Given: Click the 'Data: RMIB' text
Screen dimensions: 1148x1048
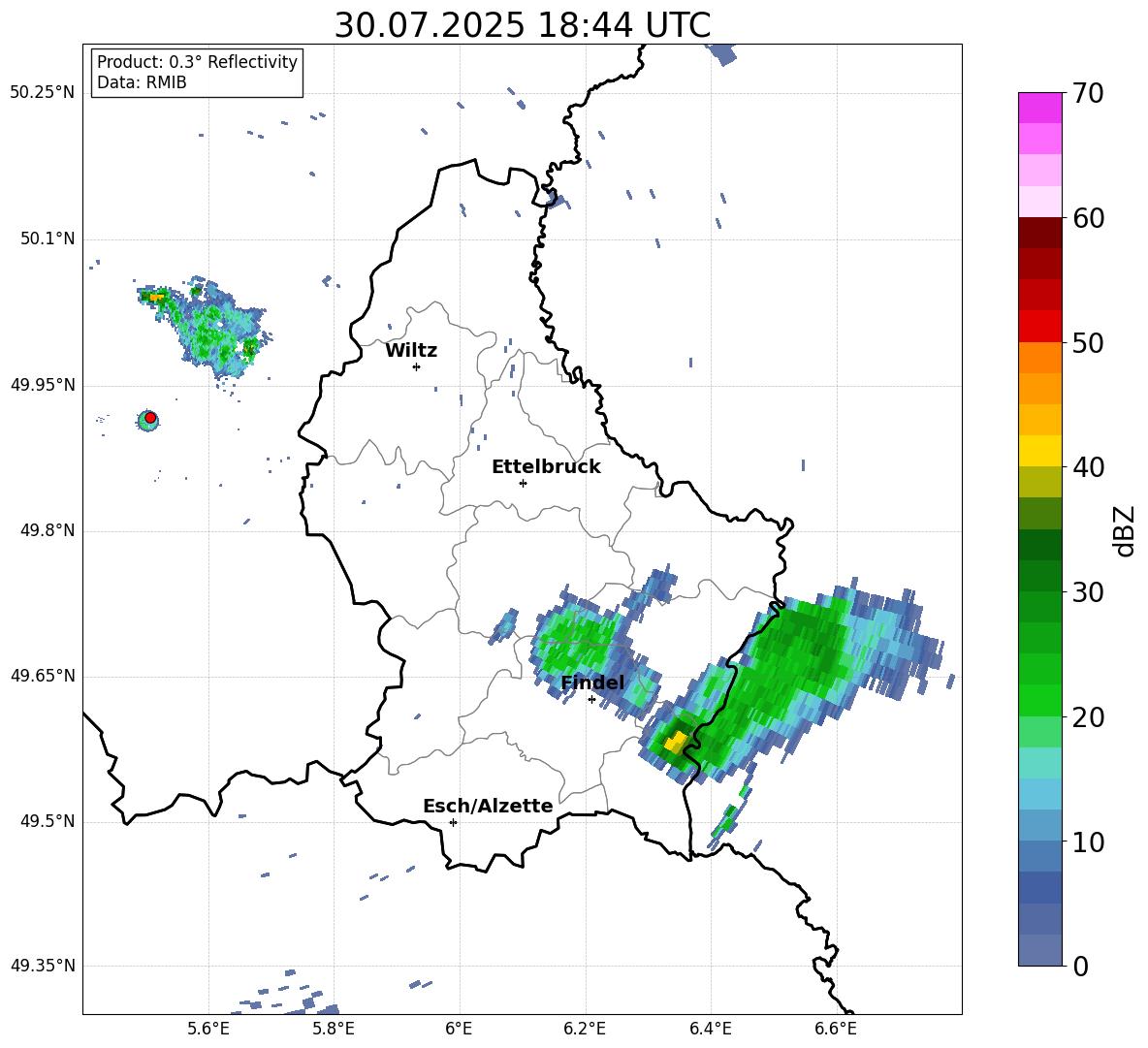Looking at the screenshot, I should pos(142,82).
